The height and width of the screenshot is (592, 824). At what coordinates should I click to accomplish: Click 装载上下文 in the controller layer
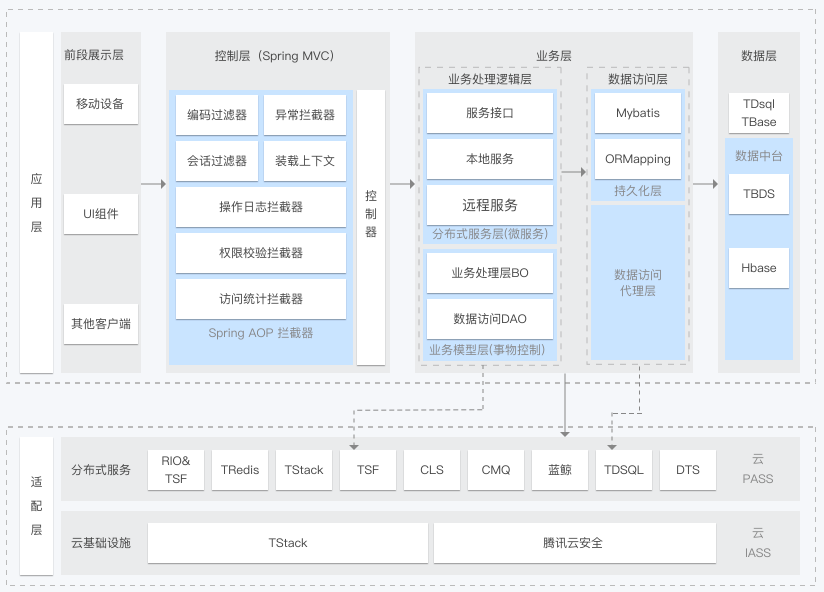pyautogui.click(x=305, y=161)
